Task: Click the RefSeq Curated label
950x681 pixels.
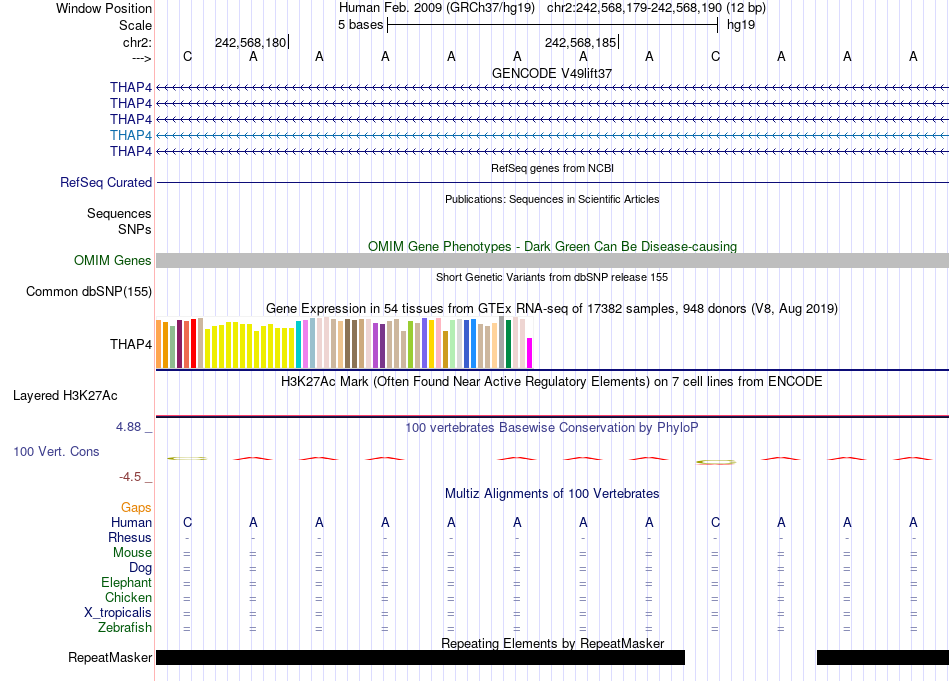Action: 106,182
